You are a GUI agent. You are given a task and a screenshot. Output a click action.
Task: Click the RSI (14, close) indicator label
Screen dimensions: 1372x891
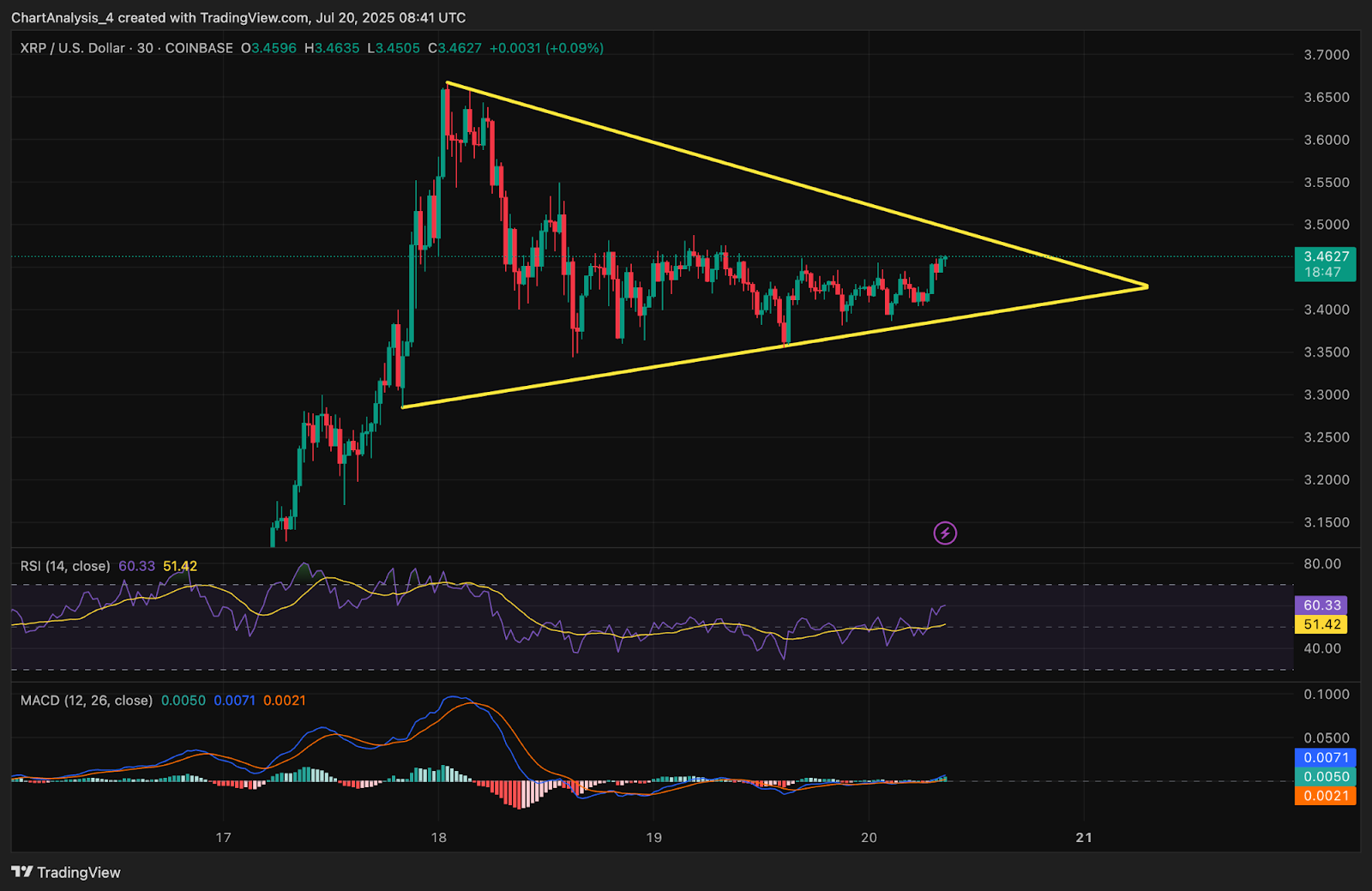click(65, 566)
